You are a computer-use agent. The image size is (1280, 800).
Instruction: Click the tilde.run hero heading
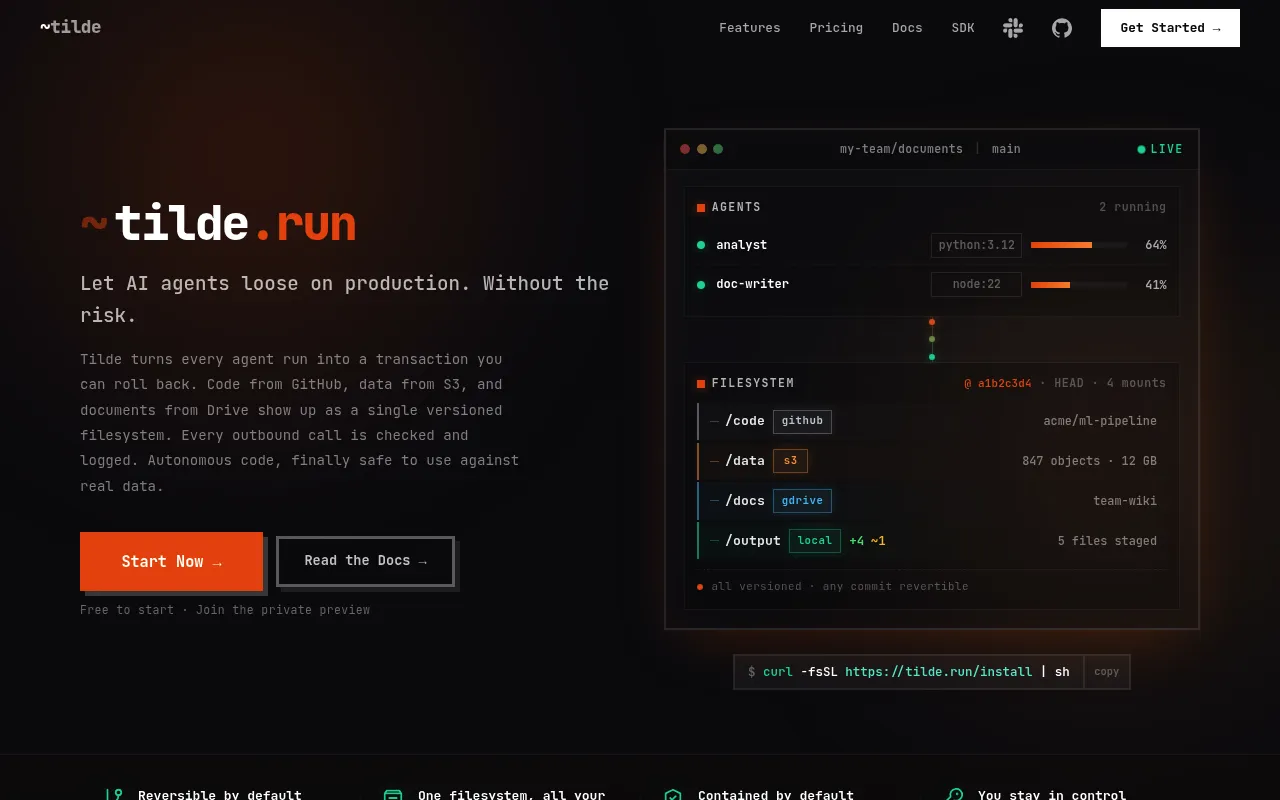(218, 223)
